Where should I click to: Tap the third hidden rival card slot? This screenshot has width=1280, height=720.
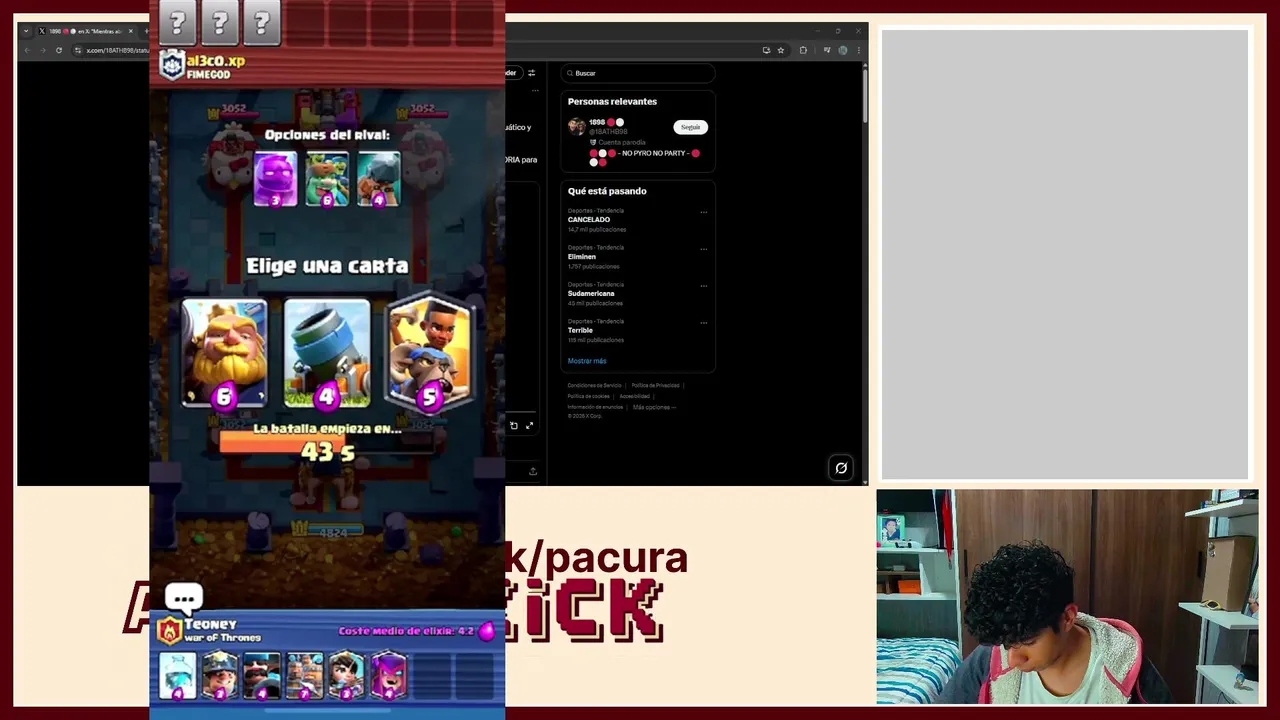[261, 22]
